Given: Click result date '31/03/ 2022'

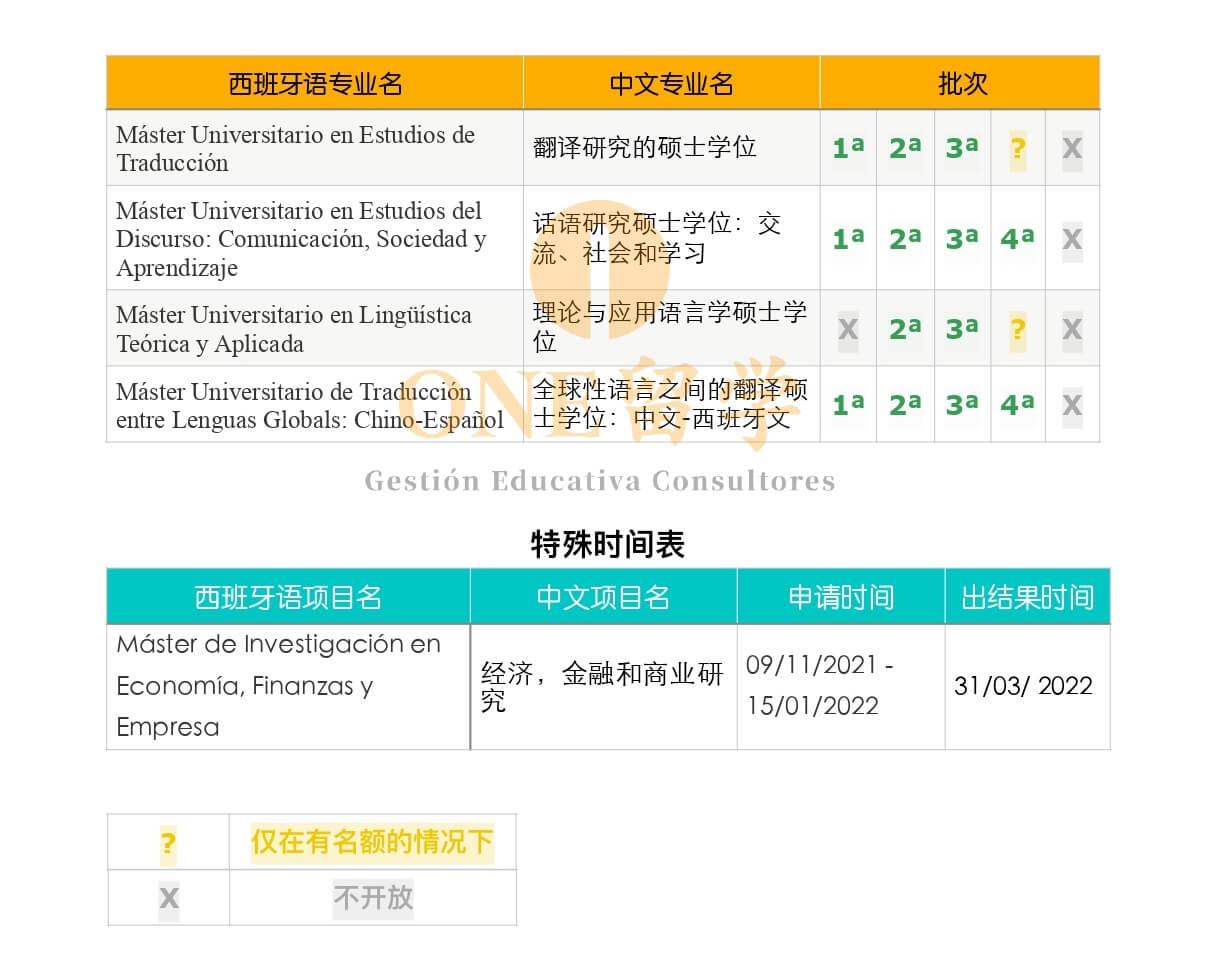Looking at the screenshot, I should (1023, 686).
